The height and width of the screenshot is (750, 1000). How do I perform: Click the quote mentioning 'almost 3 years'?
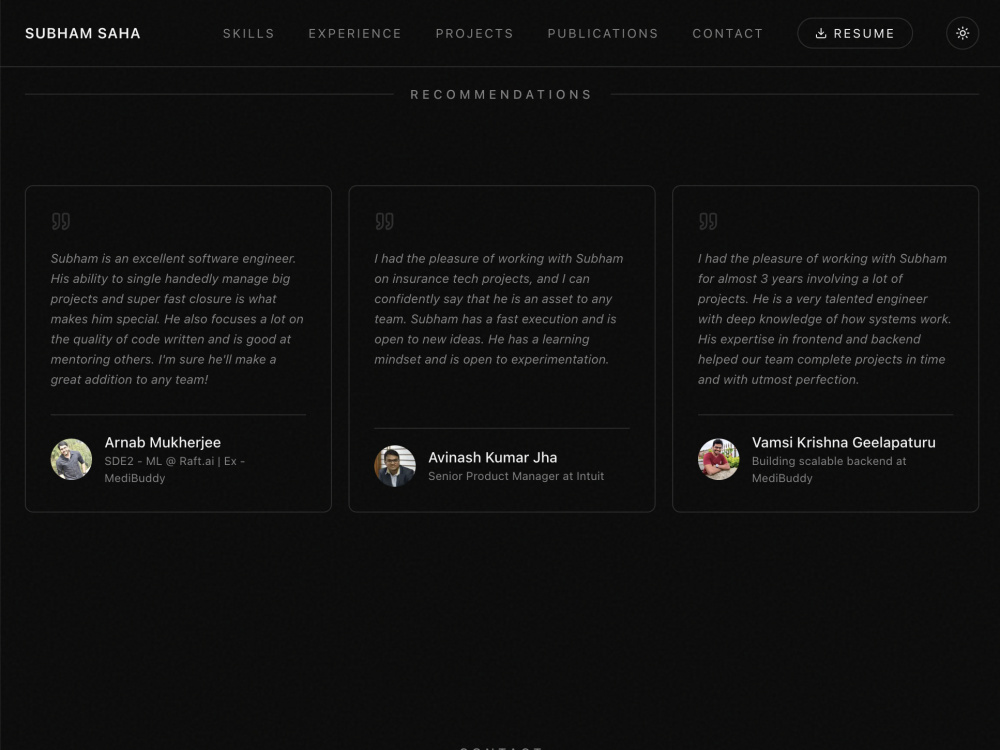pos(825,319)
